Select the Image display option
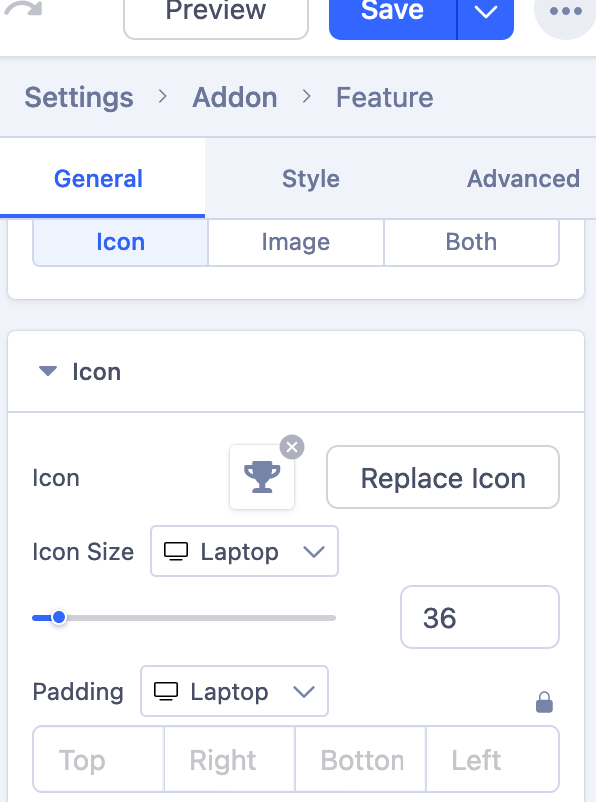This screenshot has width=596, height=802. (295, 241)
